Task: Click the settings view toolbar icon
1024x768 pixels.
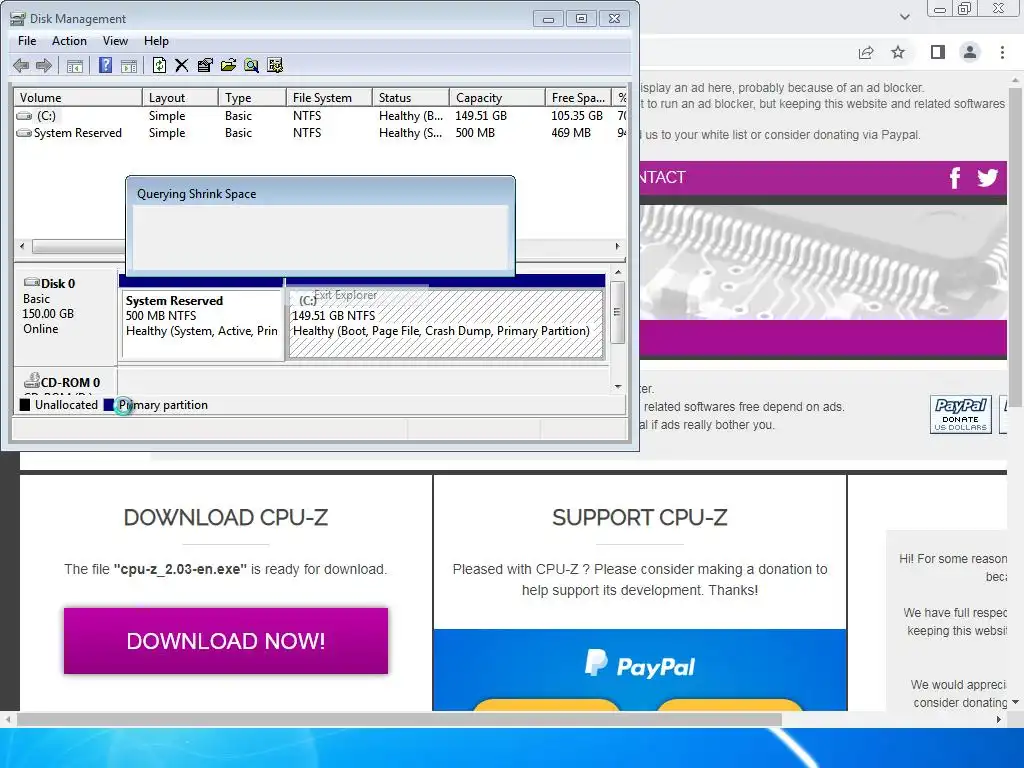Action: [275, 65]
